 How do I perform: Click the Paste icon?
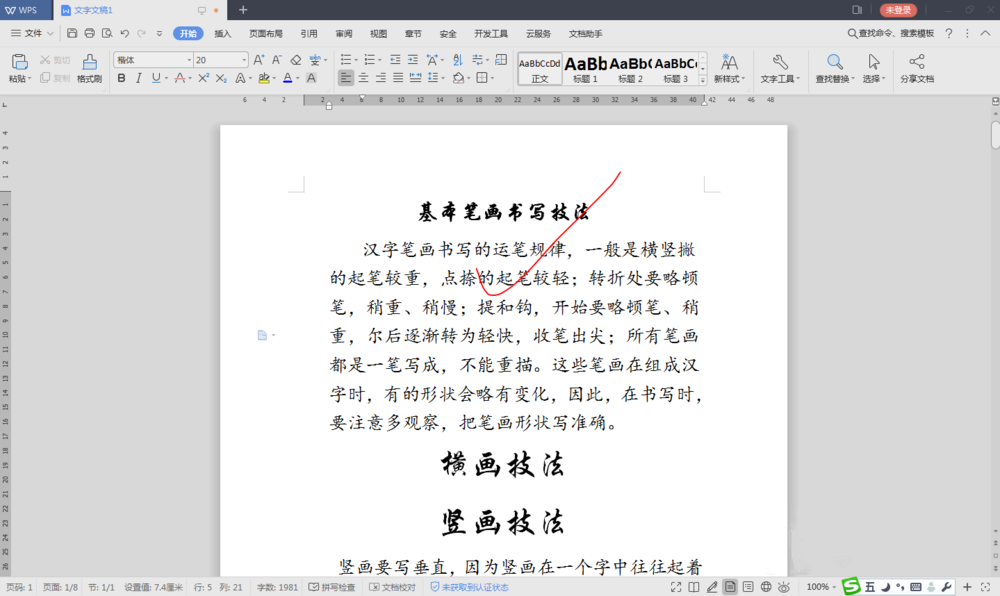19,62
